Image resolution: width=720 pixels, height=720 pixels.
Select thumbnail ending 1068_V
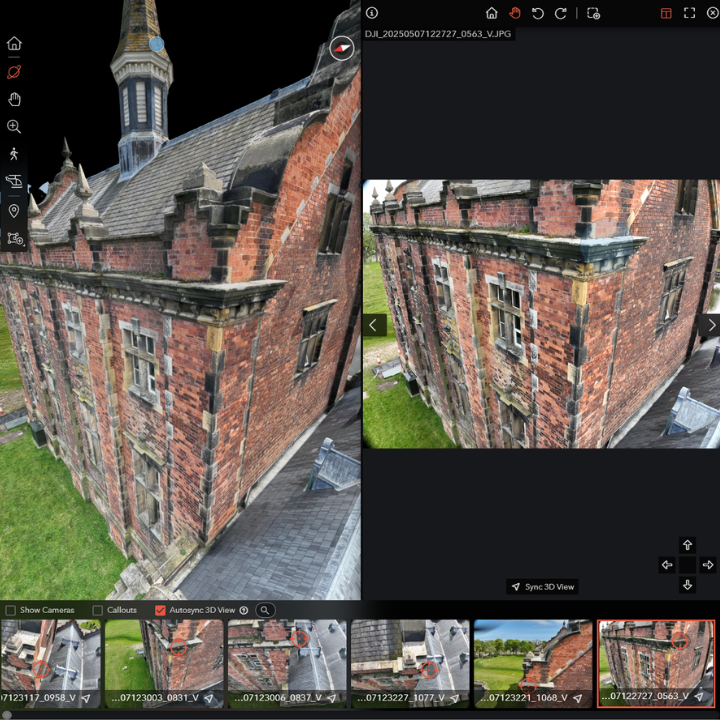point(533,663)
